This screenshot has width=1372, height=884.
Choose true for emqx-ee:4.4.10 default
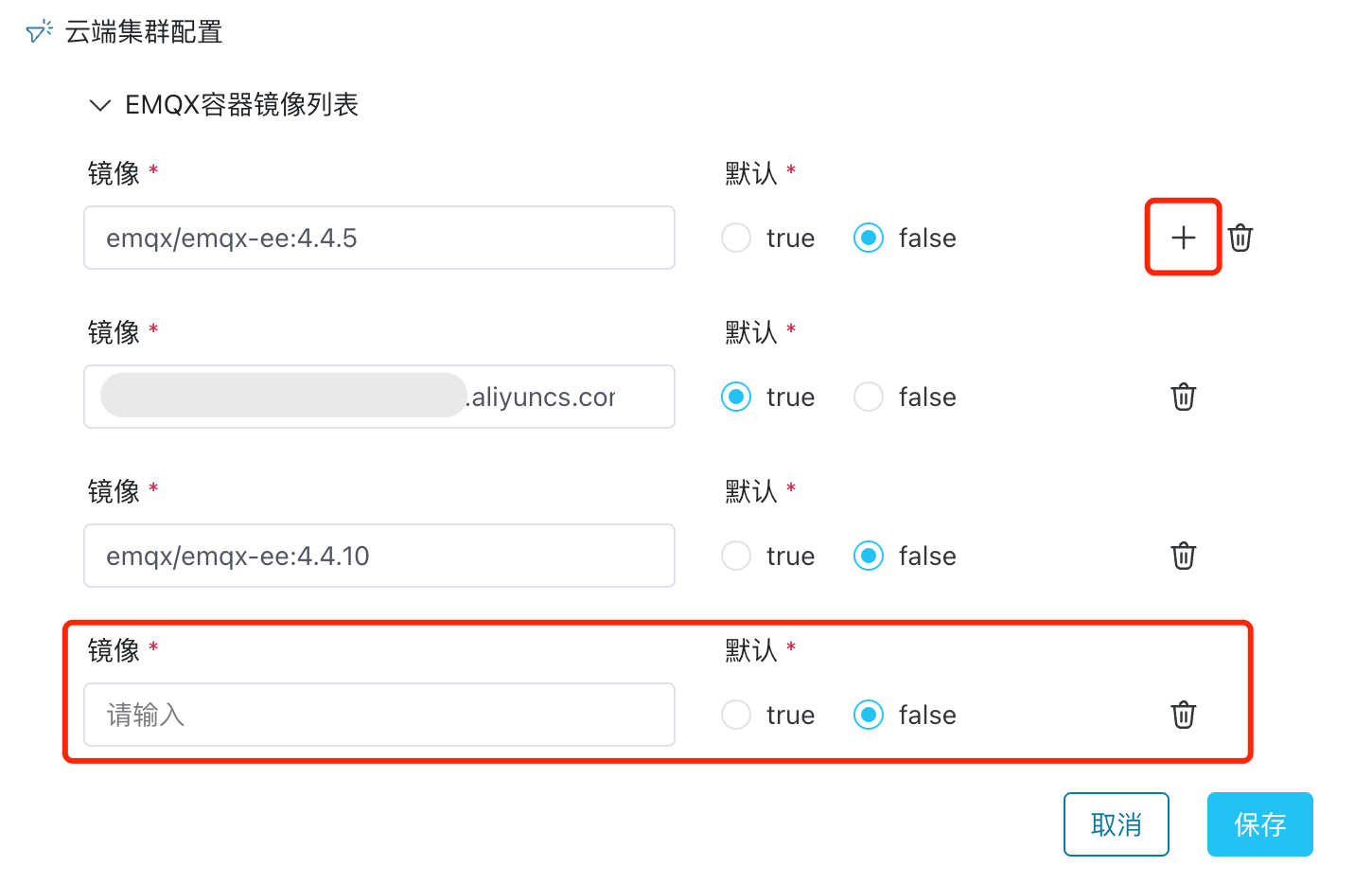(x=736, y=556)
